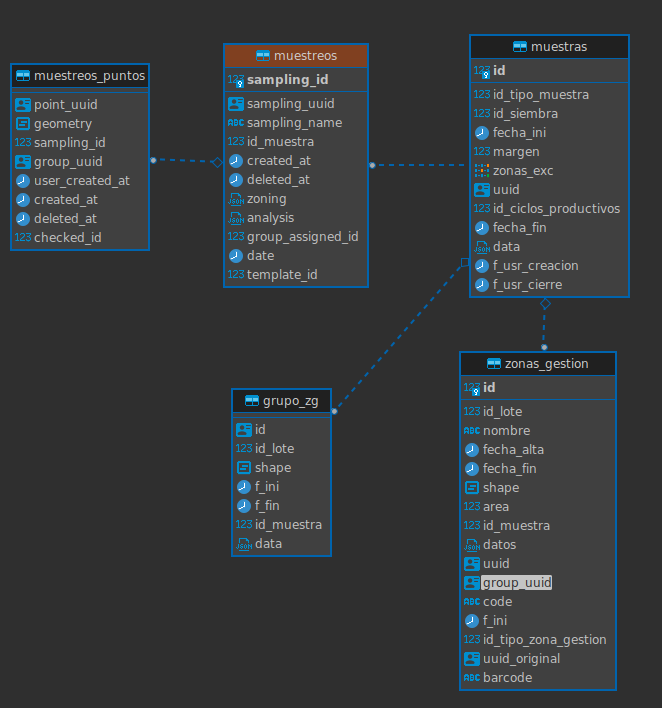The image size is (662, 708).
Task: Click the UUID icon next to point_uuid
Action: tap(23, 105)
